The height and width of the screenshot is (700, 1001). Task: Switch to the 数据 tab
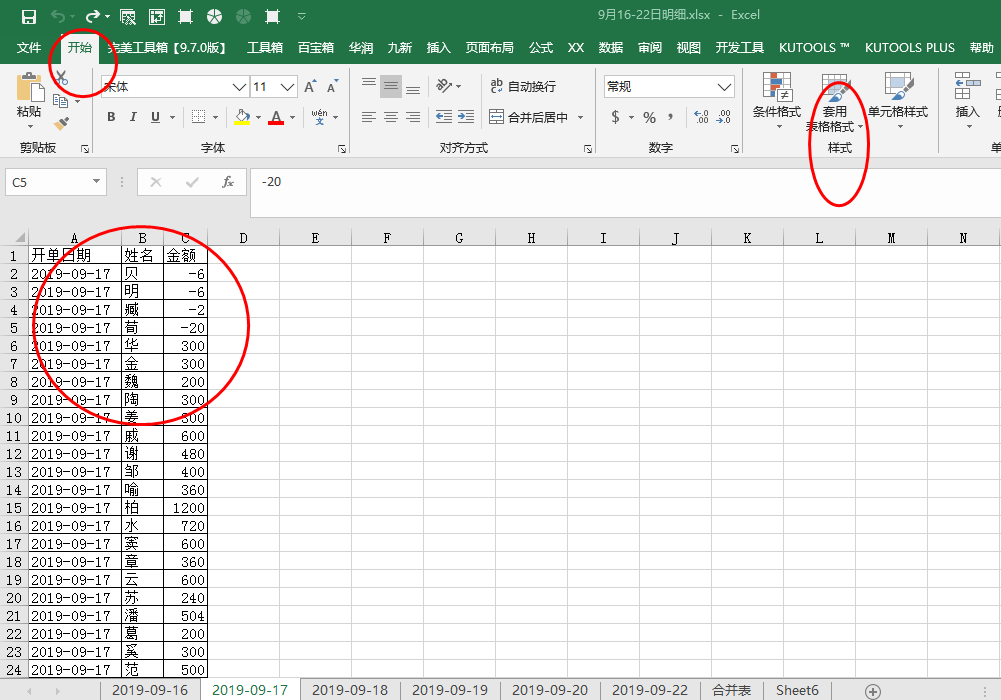tap(610, 48)
